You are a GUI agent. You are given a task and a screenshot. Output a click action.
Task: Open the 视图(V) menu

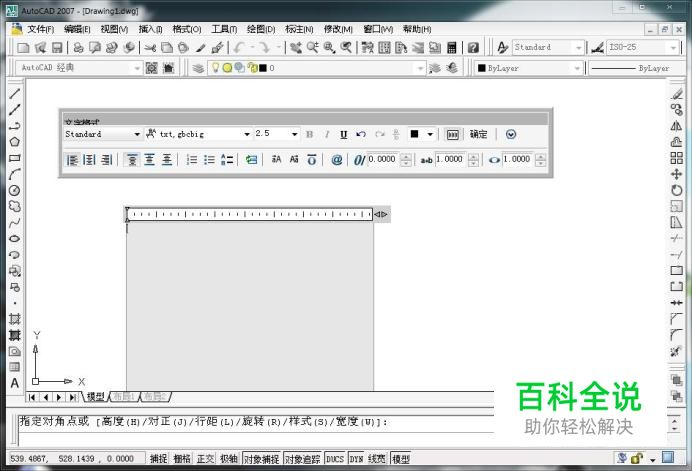pos(114,29)
